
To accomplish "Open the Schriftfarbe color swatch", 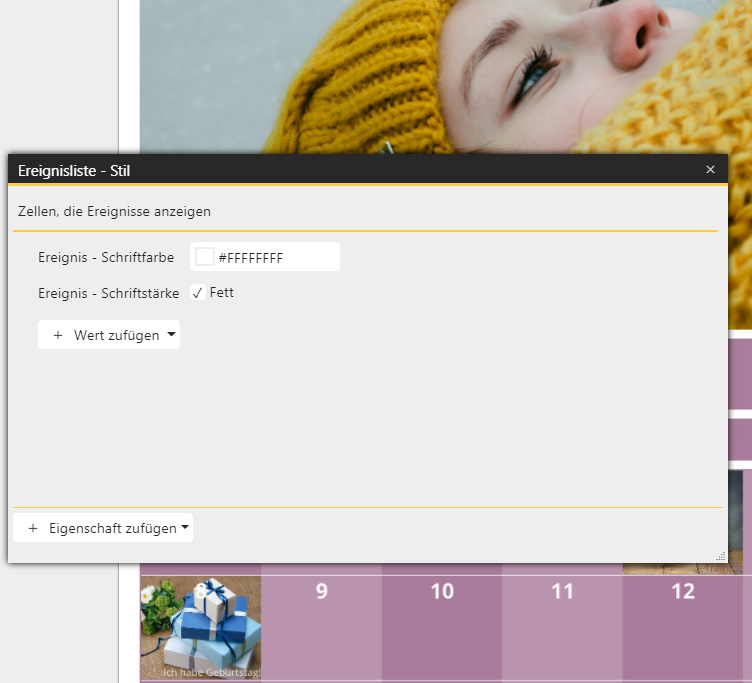I will tap(205, 257).
